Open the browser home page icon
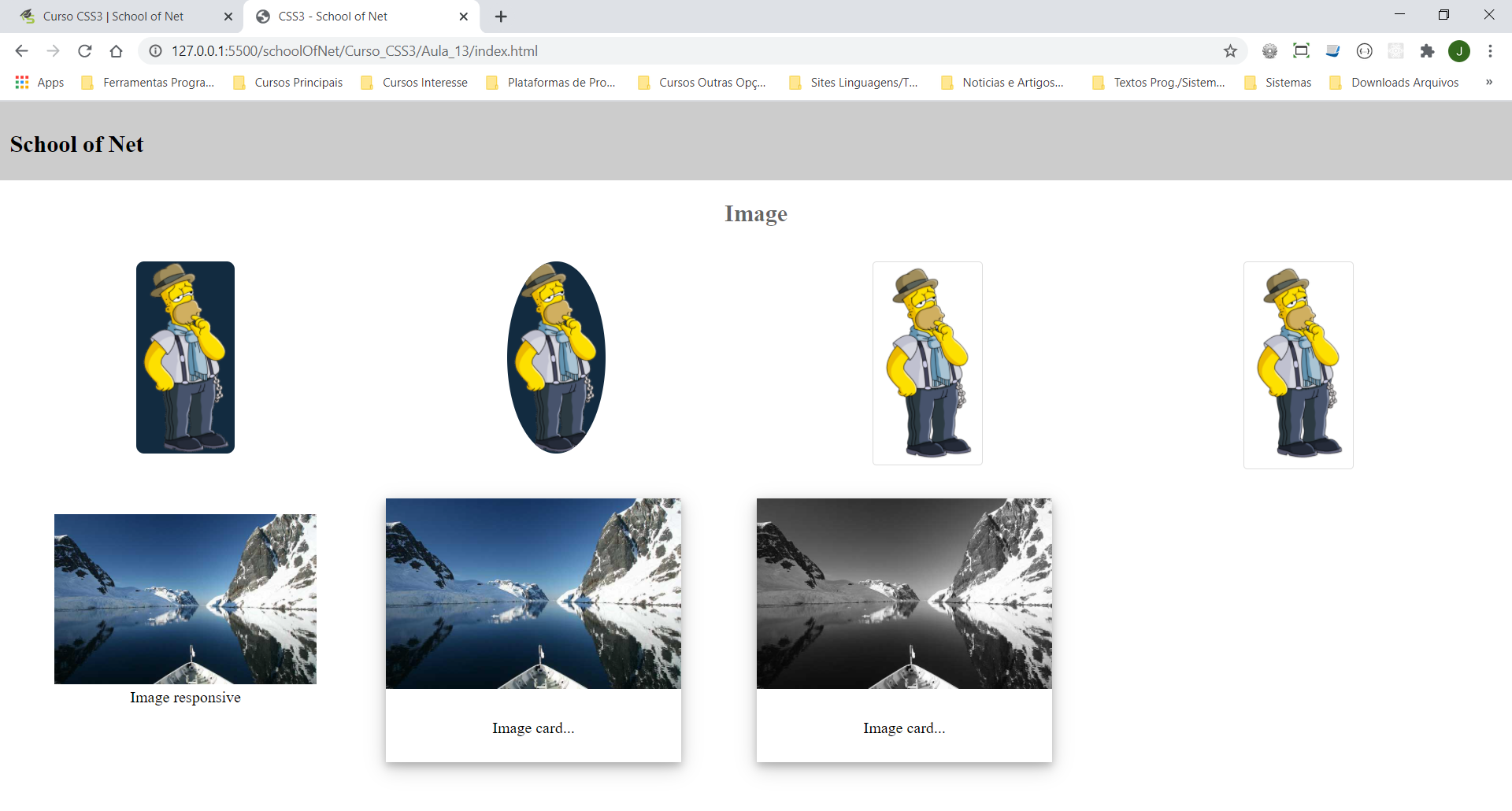Screen dimensions: 1512x811 point(116,51)
